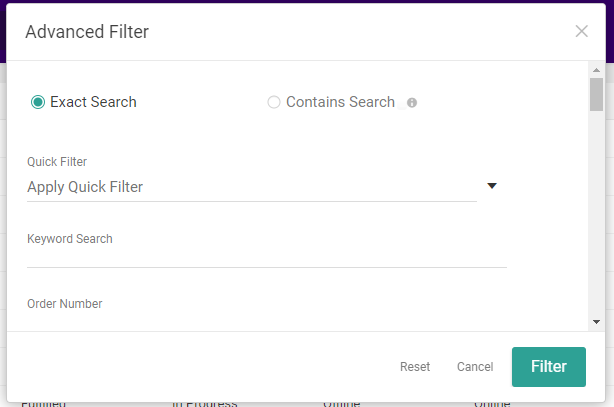Click the Advanced Filter dialog title

[x=87, y=32]
